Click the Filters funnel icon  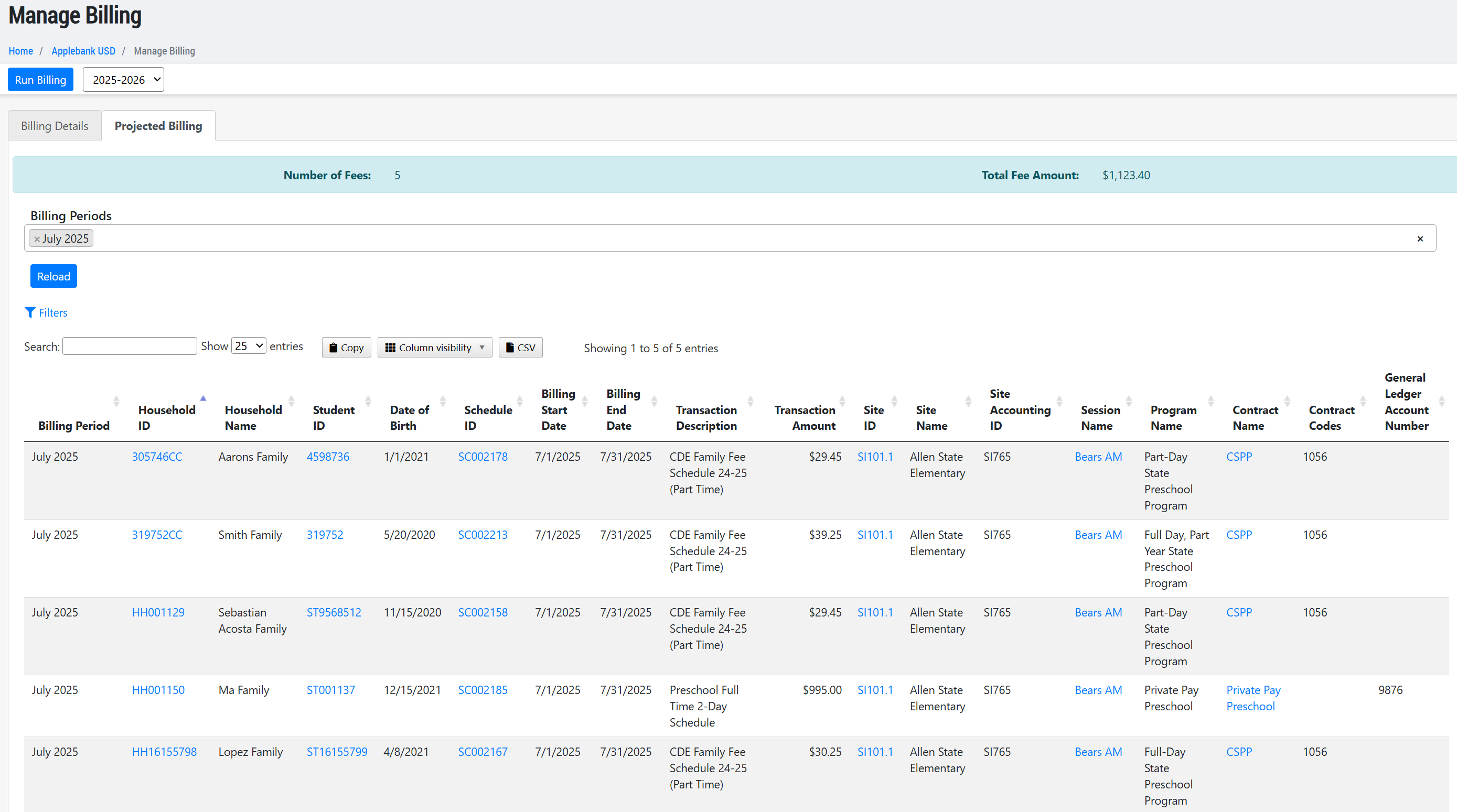pos(30,313)
